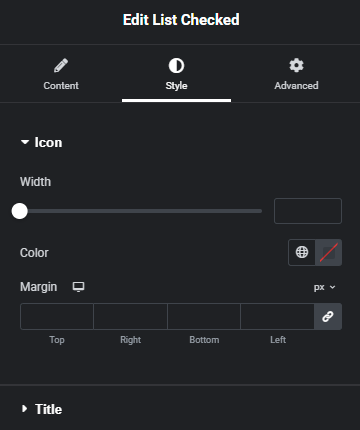
Task: Open the px unit dropdown
Action: click(324, 287)
